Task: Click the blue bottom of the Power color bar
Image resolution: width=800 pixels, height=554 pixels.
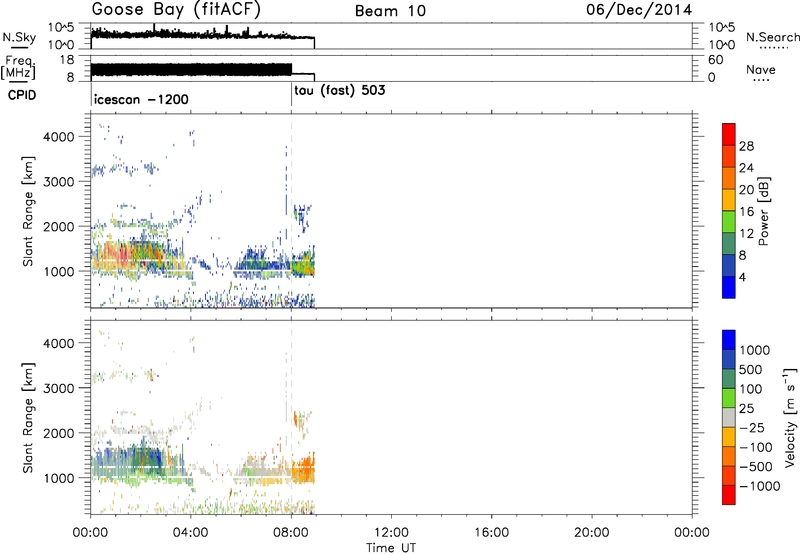Action: click(x=729, y=287)
